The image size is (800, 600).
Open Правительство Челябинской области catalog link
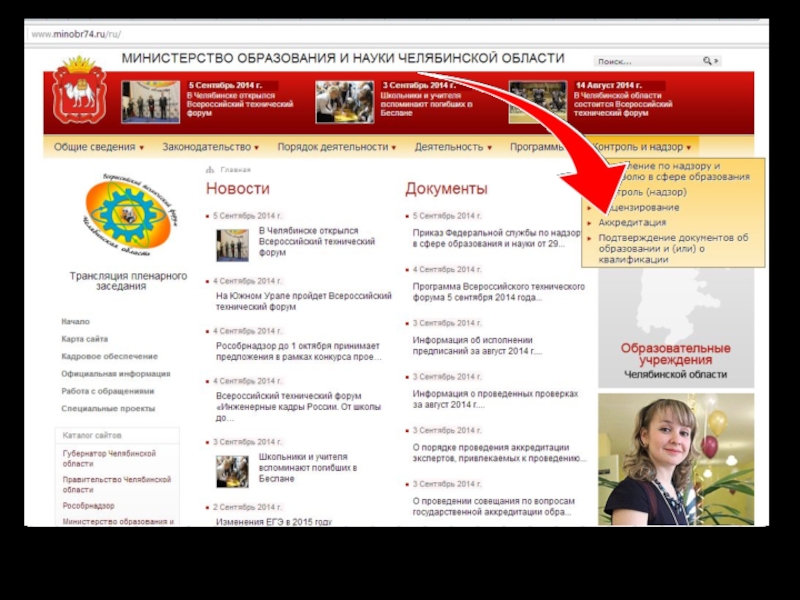coord(117,484)
